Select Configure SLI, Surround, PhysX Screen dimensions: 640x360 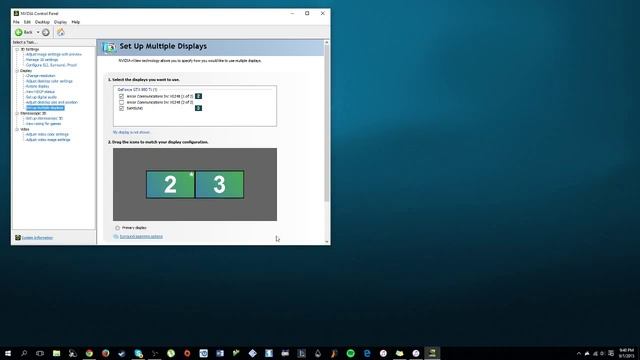[x=51, y=65]
